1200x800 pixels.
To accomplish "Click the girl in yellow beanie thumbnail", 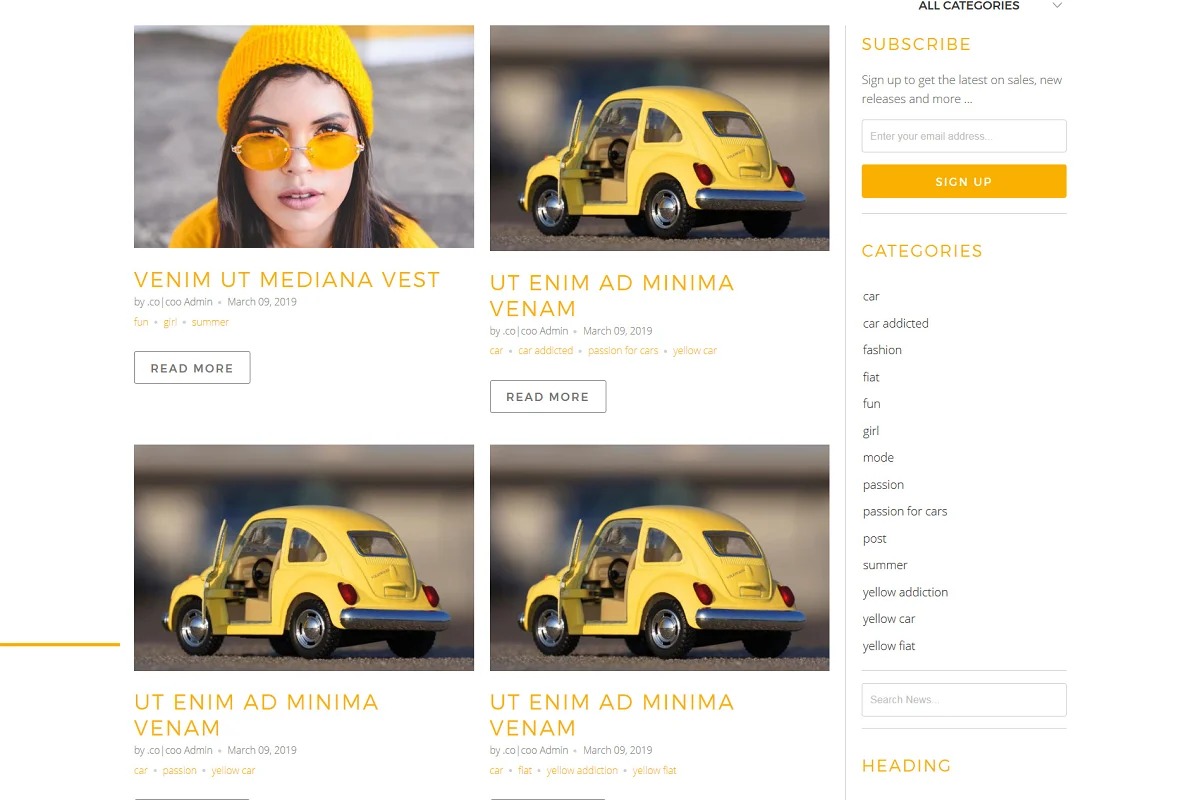I will tap(304, 137).
